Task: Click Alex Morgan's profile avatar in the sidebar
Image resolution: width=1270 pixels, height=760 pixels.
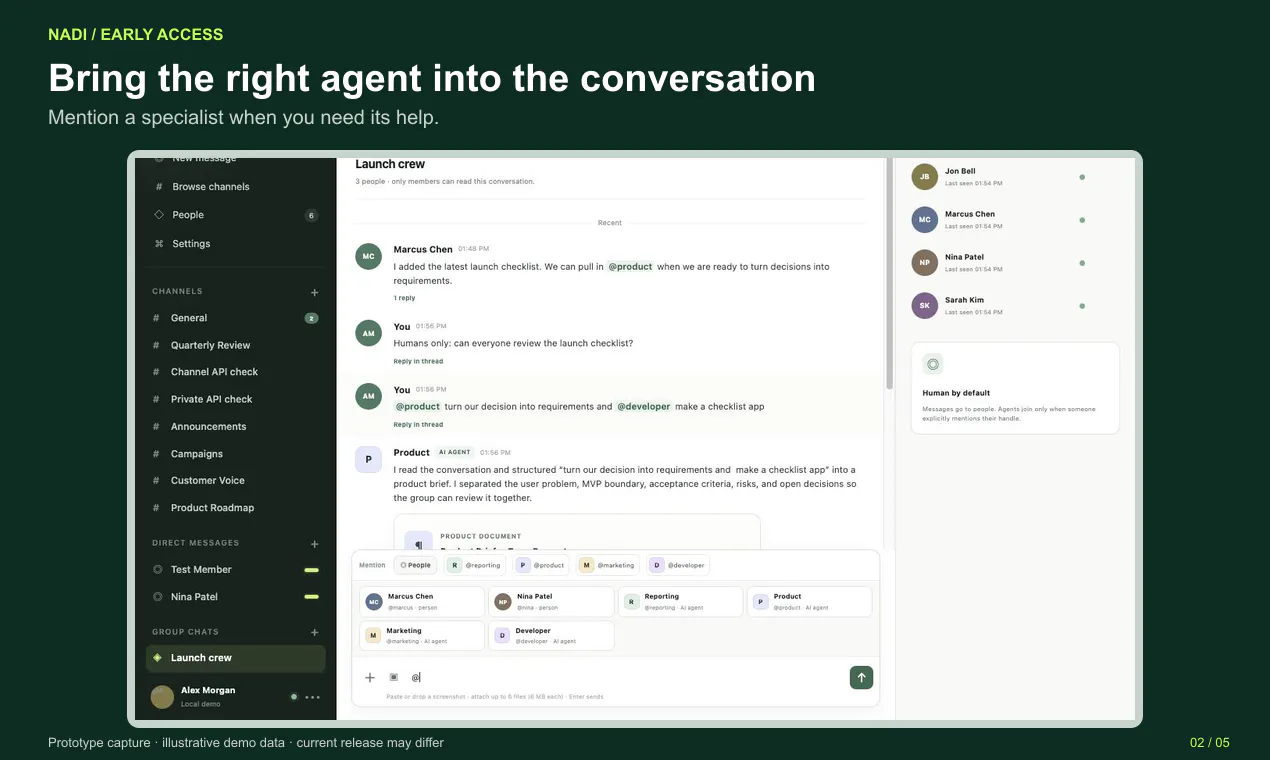Action: 162,697
